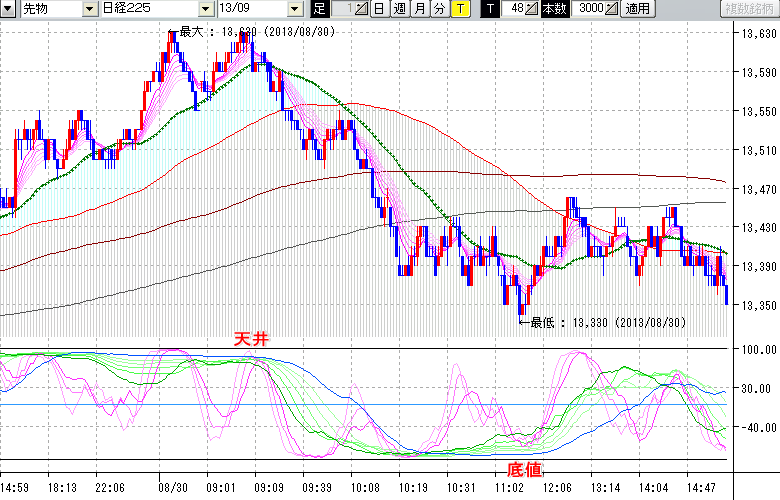This screenshot has height=500, width=780.
Task: Click the 複数銘柄 multiple symbols button
Action: click(x=742, y=9)
